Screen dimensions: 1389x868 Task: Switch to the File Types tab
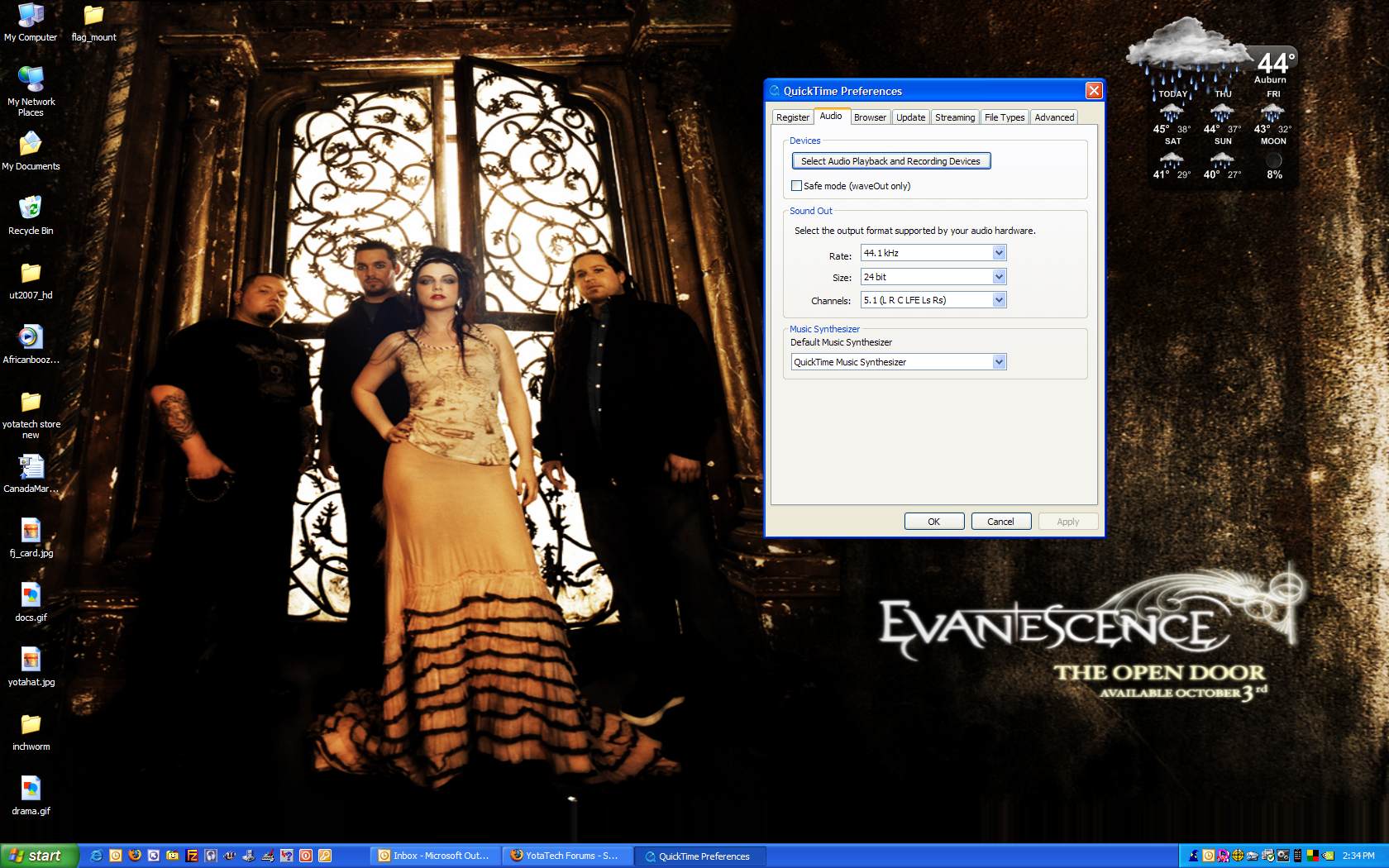click(1005, 117)
